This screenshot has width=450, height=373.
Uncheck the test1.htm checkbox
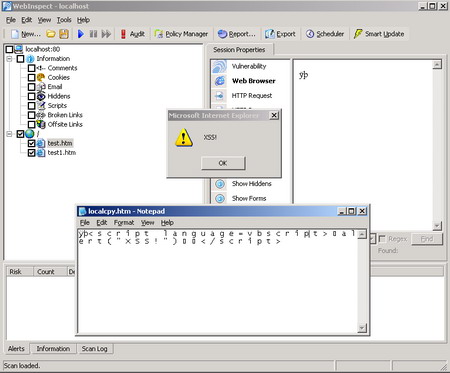point(31,153)
